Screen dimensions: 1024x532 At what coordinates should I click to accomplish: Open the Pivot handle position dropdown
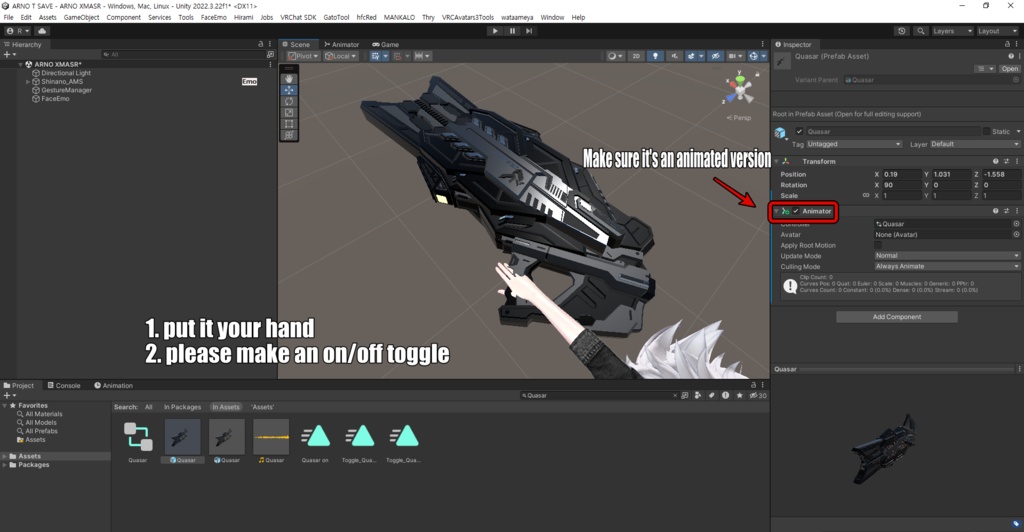pos(303,56)
